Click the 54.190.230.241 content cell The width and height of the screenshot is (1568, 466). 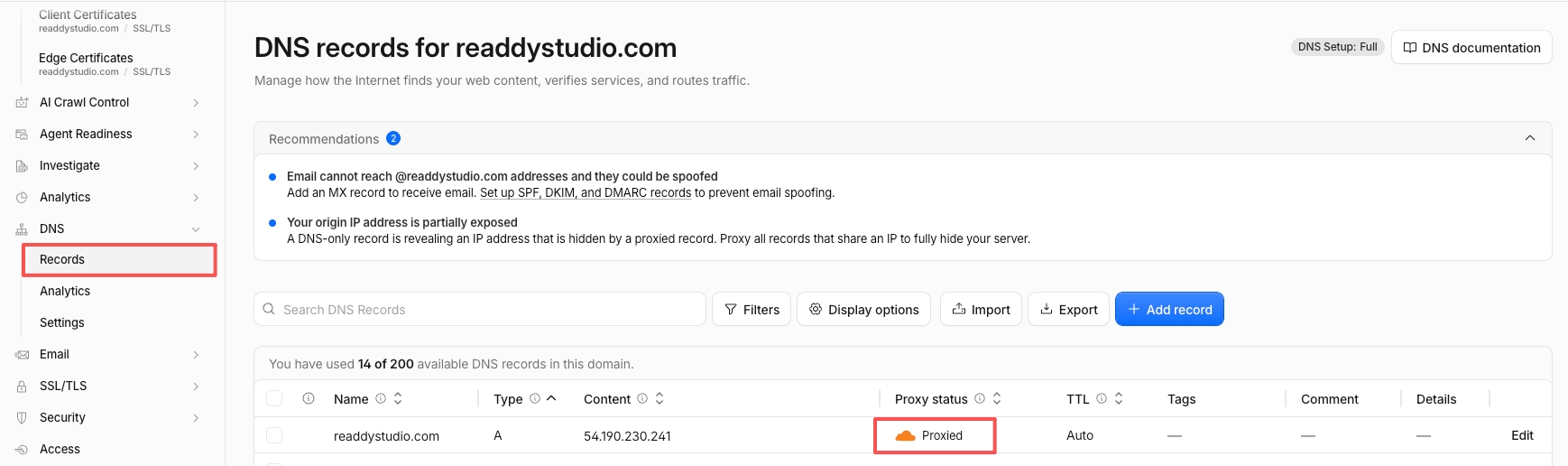coord(627,436)
